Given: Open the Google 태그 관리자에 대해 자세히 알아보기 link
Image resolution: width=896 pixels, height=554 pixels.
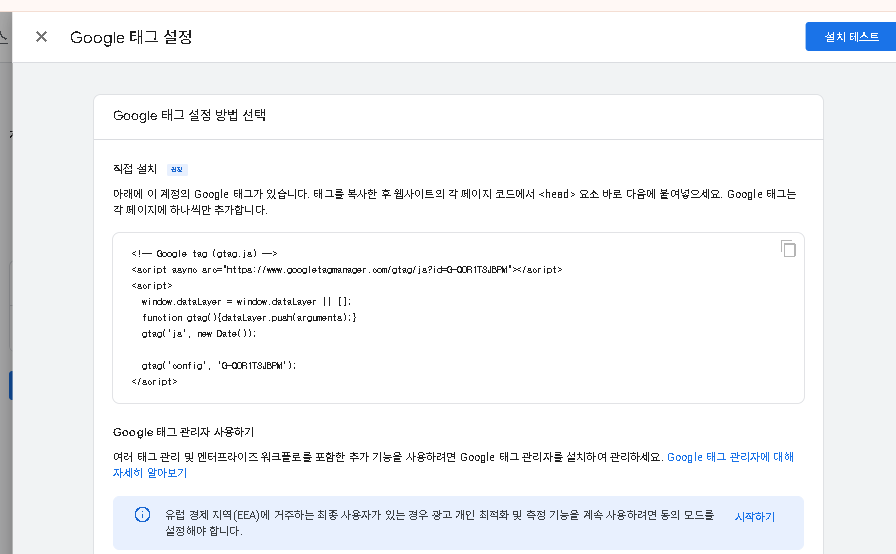Looking at the screenshot, I should [x=453, y=465].
